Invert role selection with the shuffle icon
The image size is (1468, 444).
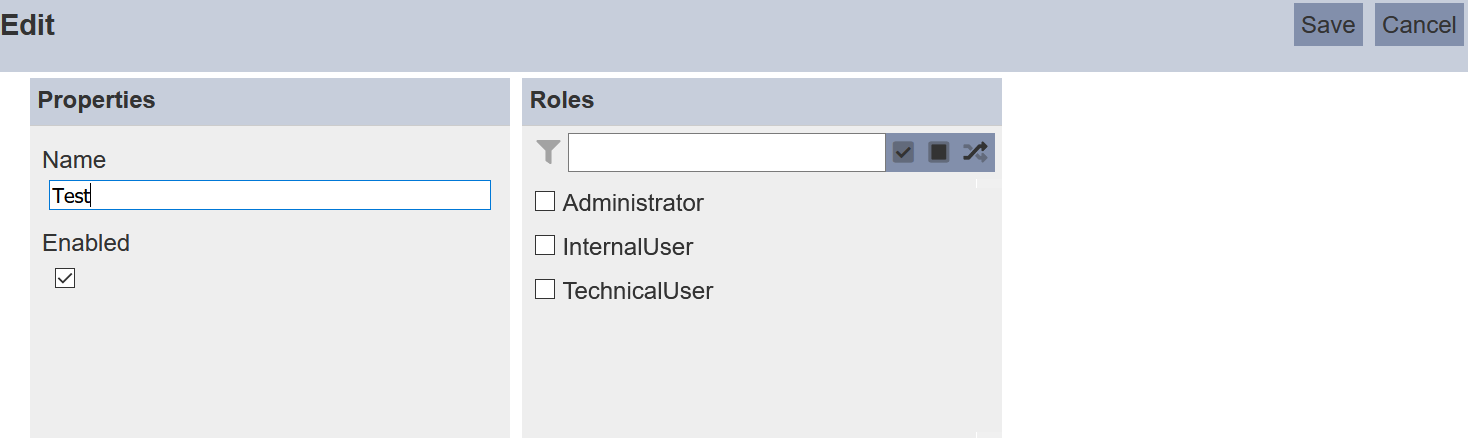click(x=975, y=152)
